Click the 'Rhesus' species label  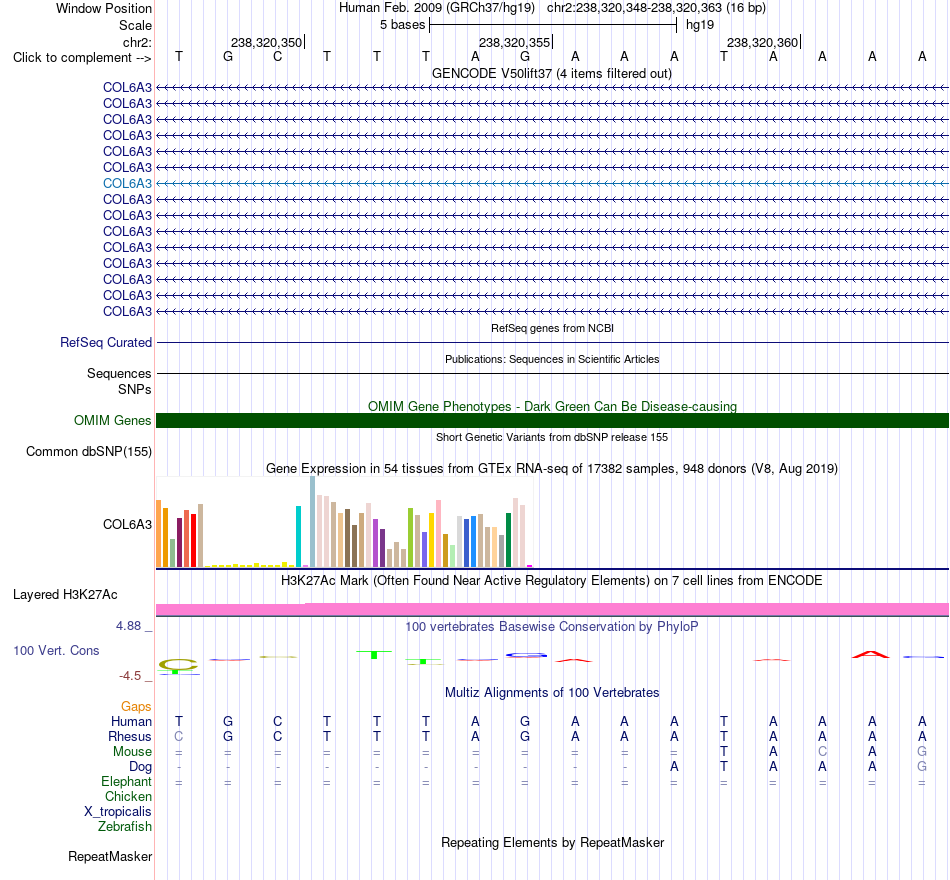point(130,736)
